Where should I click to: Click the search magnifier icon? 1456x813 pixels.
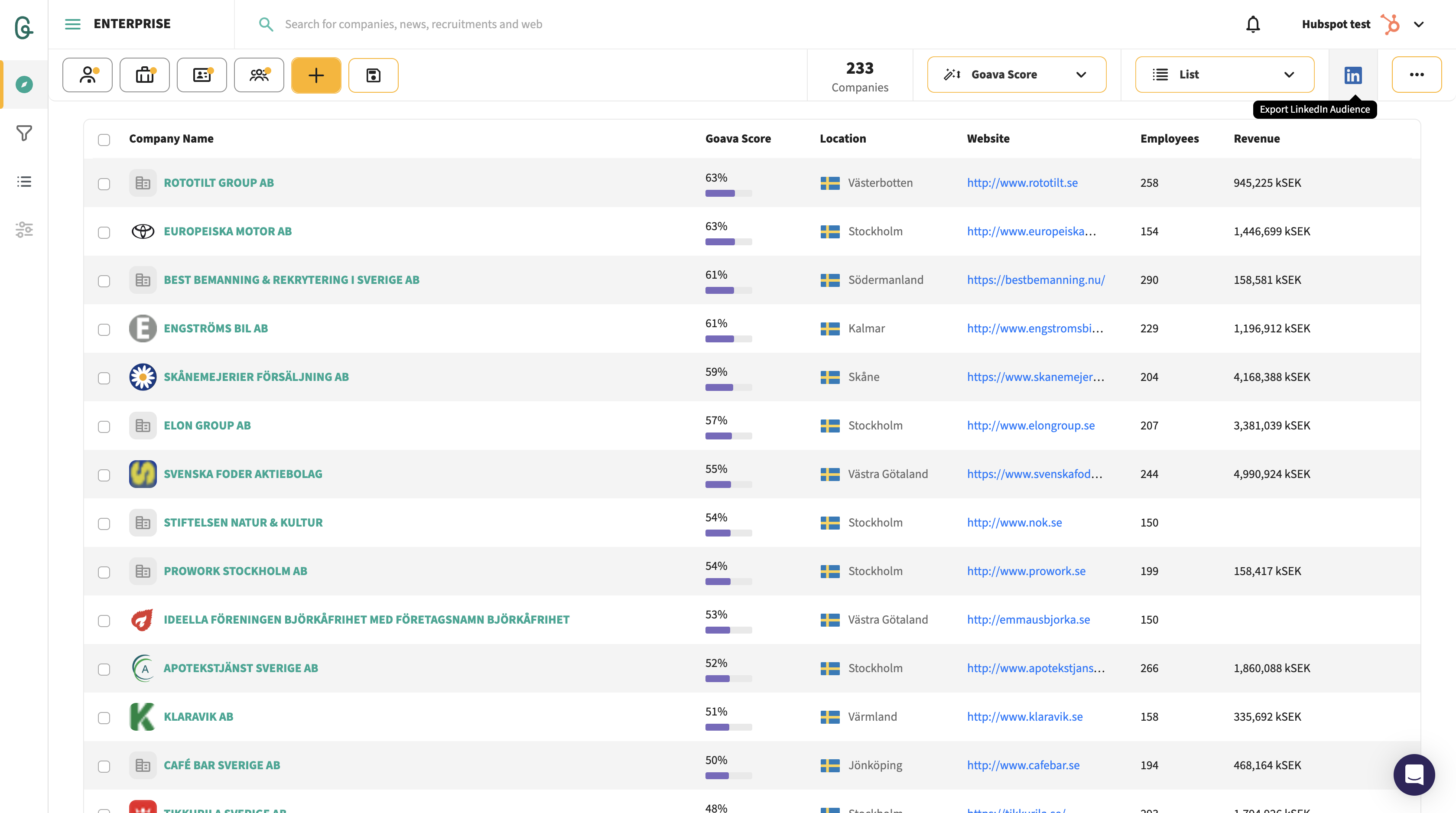[266, 24]
